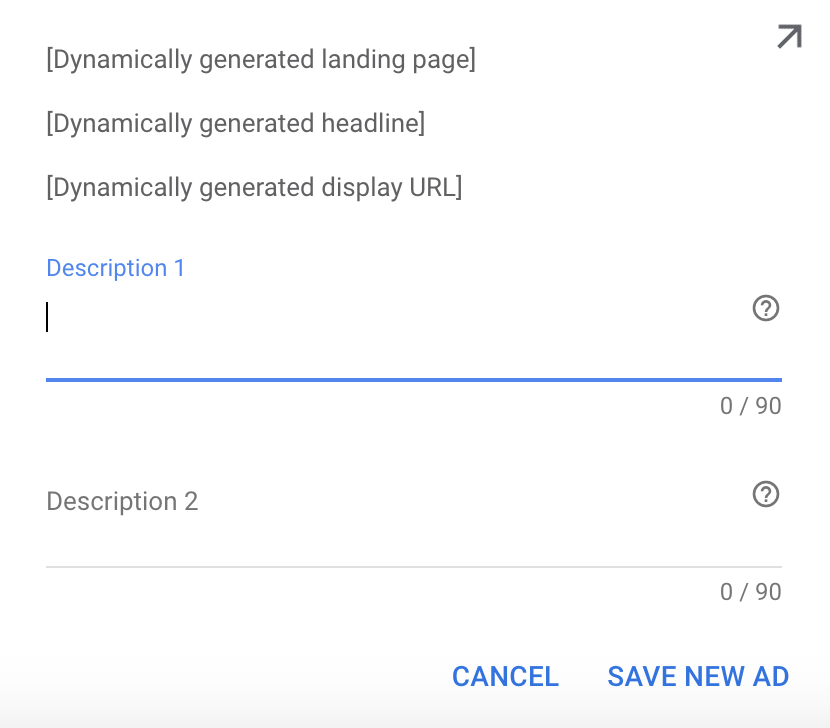The width and height of the screenshot is (830, 728).
Task: Select the dynamically generated landing page text
Action: 261,60
